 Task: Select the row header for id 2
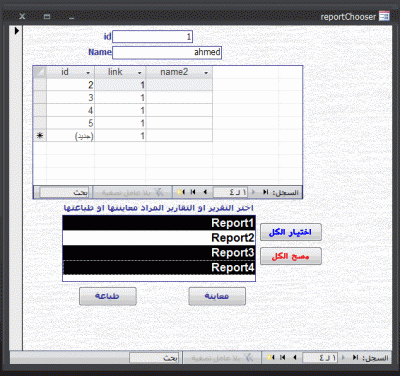click(x=40, y=85)
